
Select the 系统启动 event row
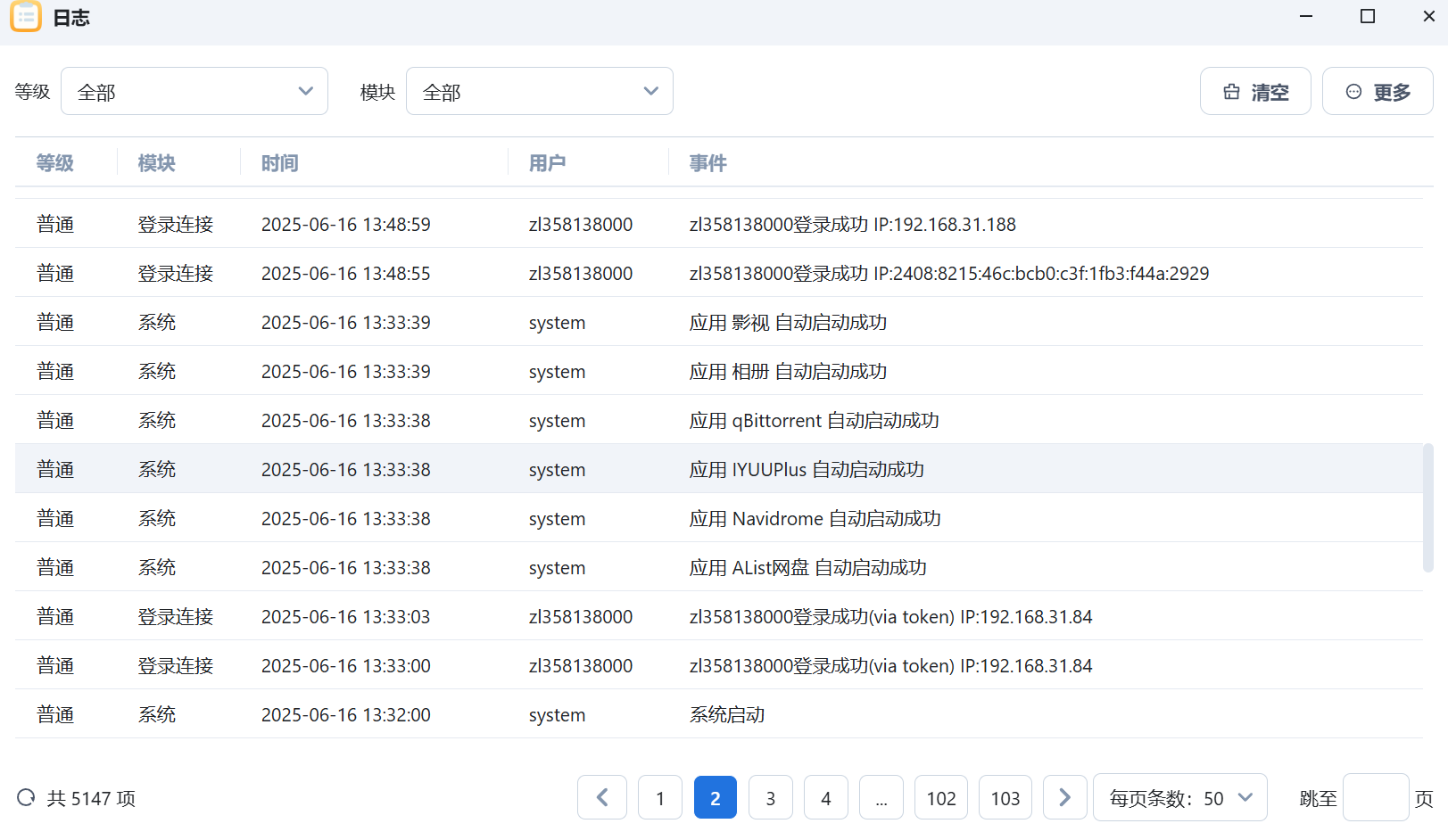719,714
